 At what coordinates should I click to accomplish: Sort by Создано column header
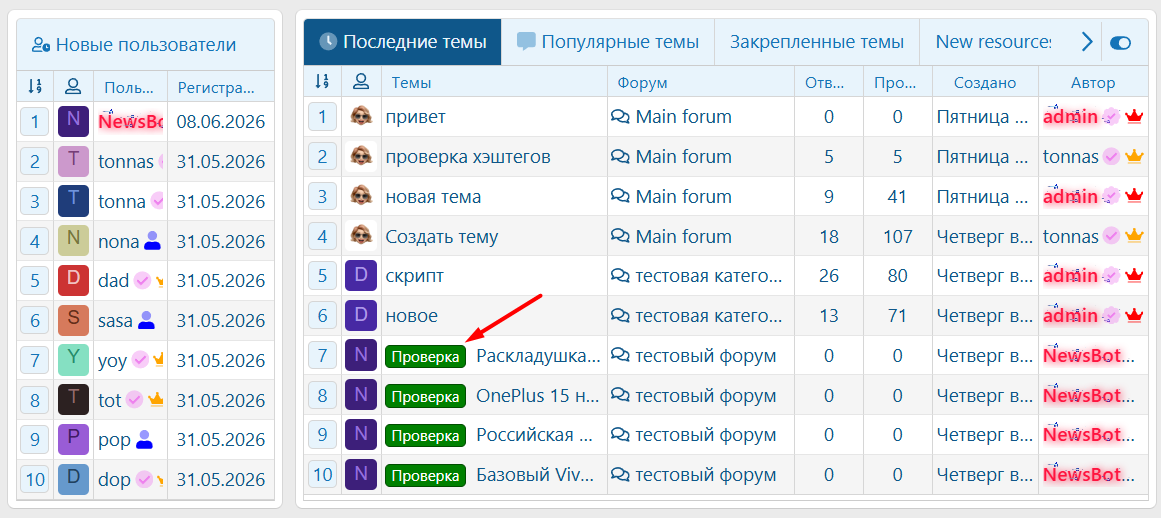click(985, 83)
